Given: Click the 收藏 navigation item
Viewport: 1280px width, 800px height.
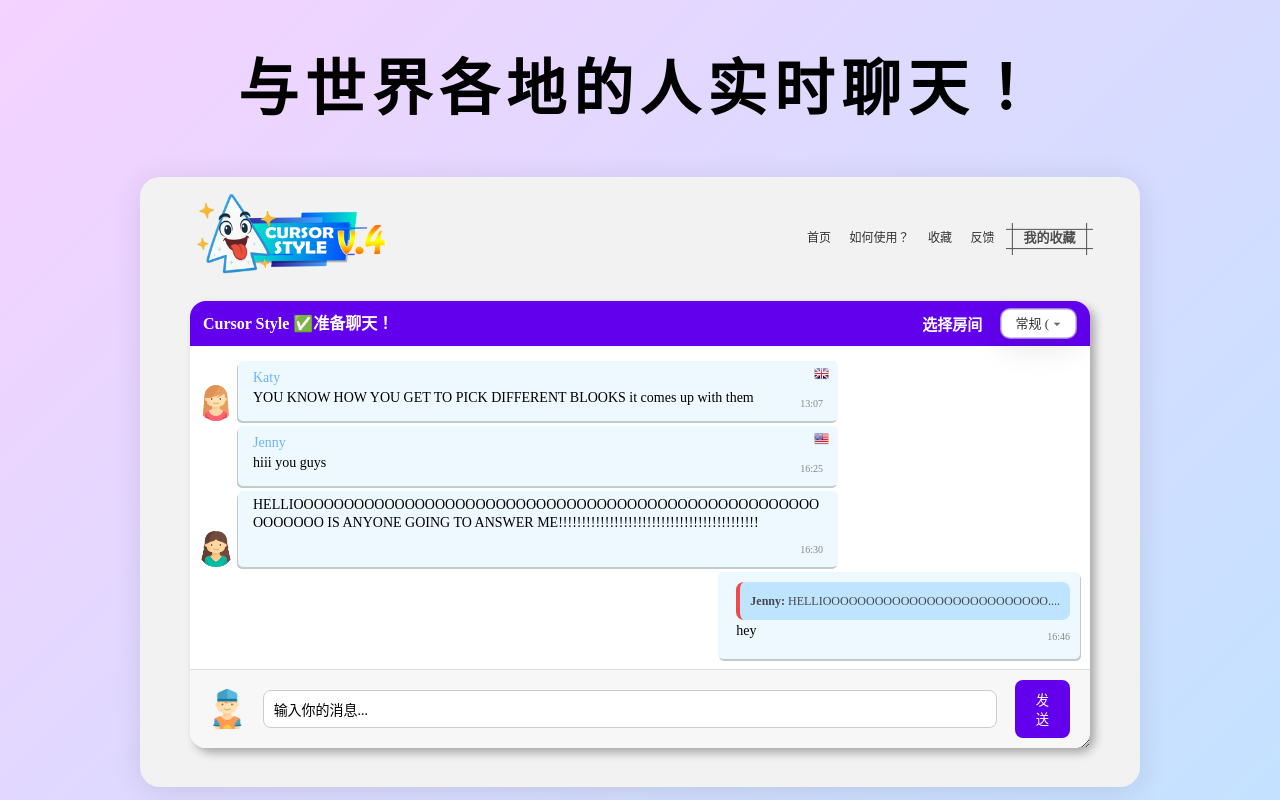Looking at the screenshot, I should [939, 237].
